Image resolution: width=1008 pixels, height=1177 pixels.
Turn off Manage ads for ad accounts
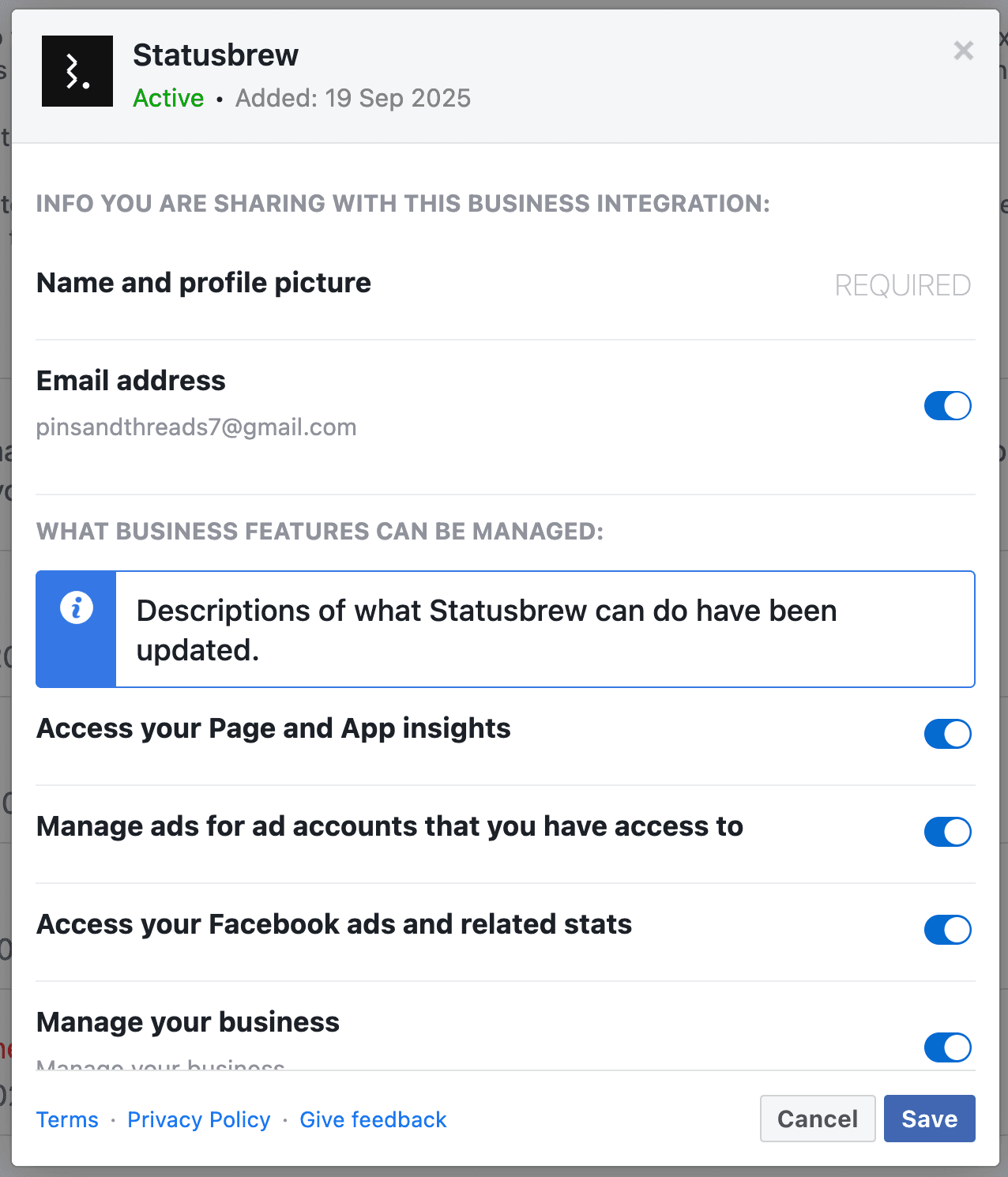coord(947,832)
